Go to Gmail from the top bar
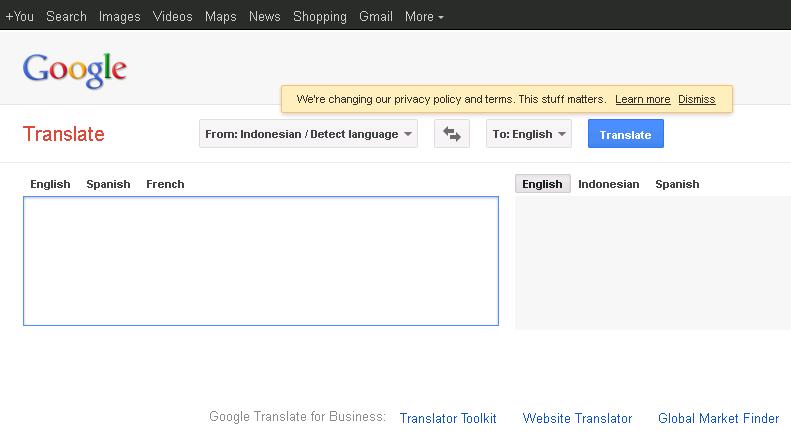The width and height of the screenshot is (791, 441). [x=376, y=17]
